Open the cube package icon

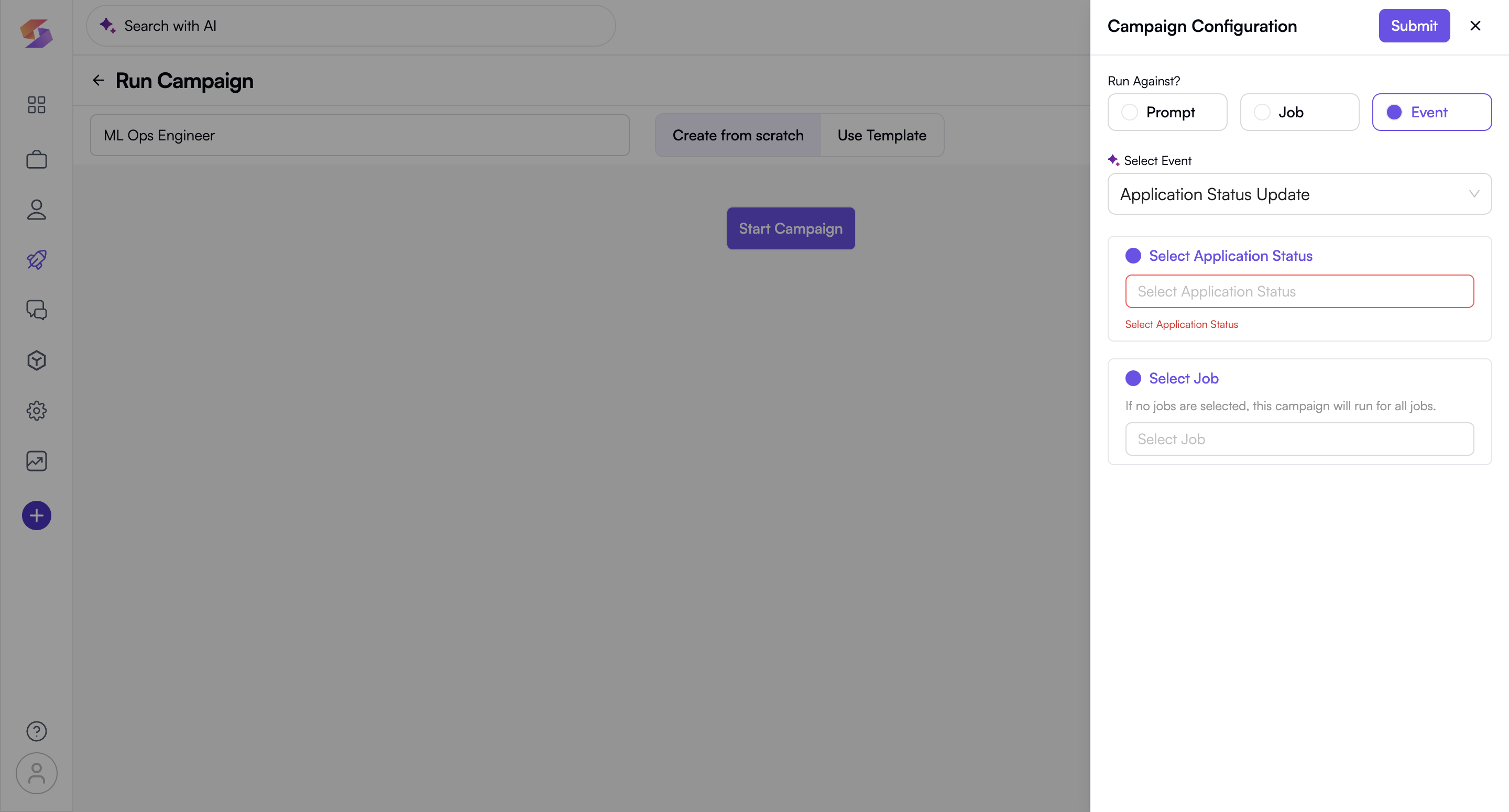coord(36,360)
